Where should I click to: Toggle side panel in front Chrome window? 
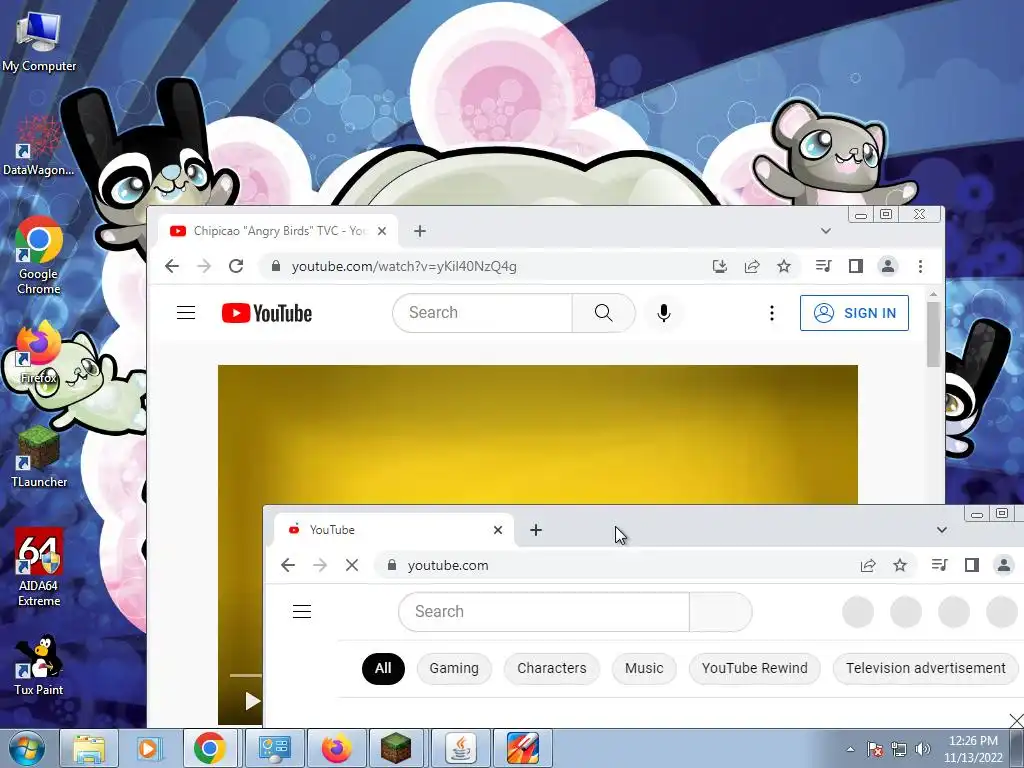point(971,565)
